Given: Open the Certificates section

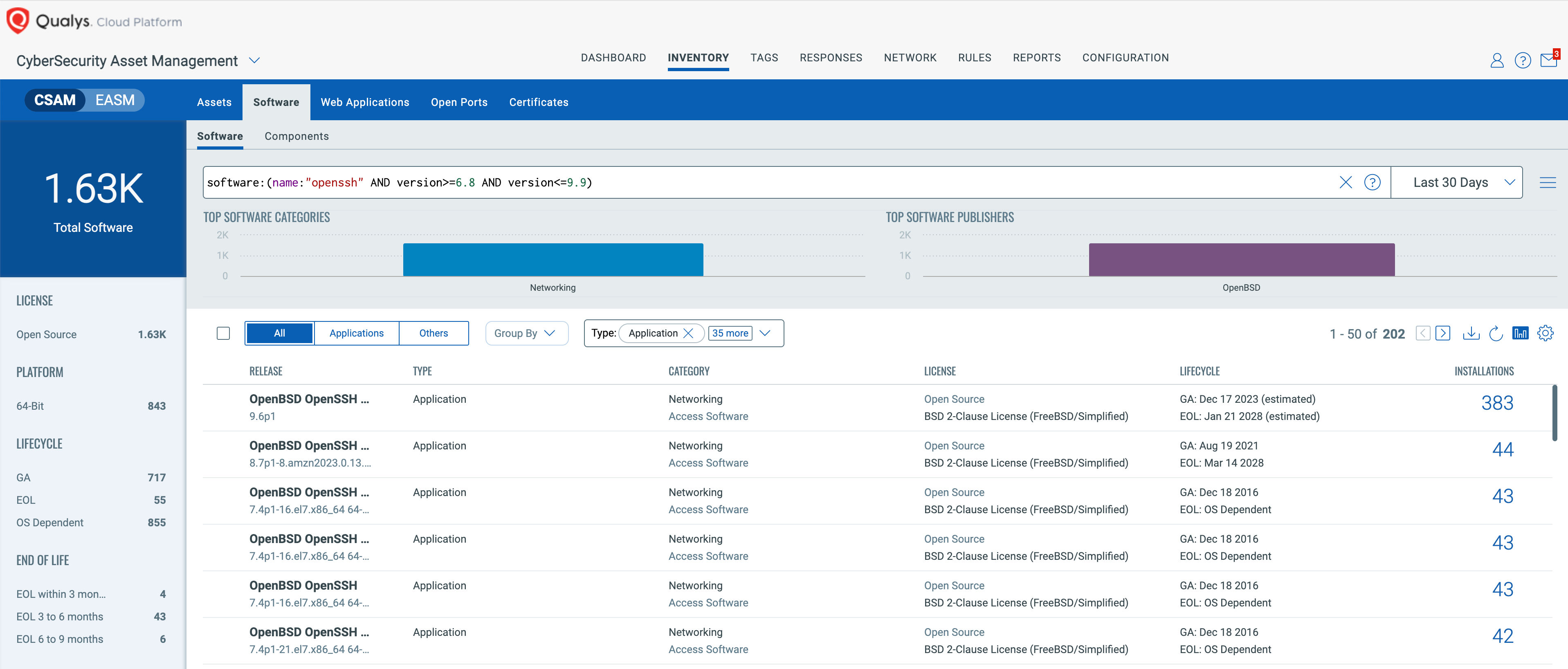Looking at the screenshot, I should pos(538,102).
